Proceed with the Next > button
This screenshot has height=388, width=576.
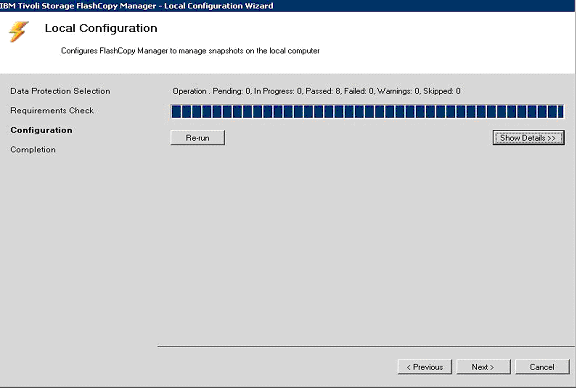point(483,367)
